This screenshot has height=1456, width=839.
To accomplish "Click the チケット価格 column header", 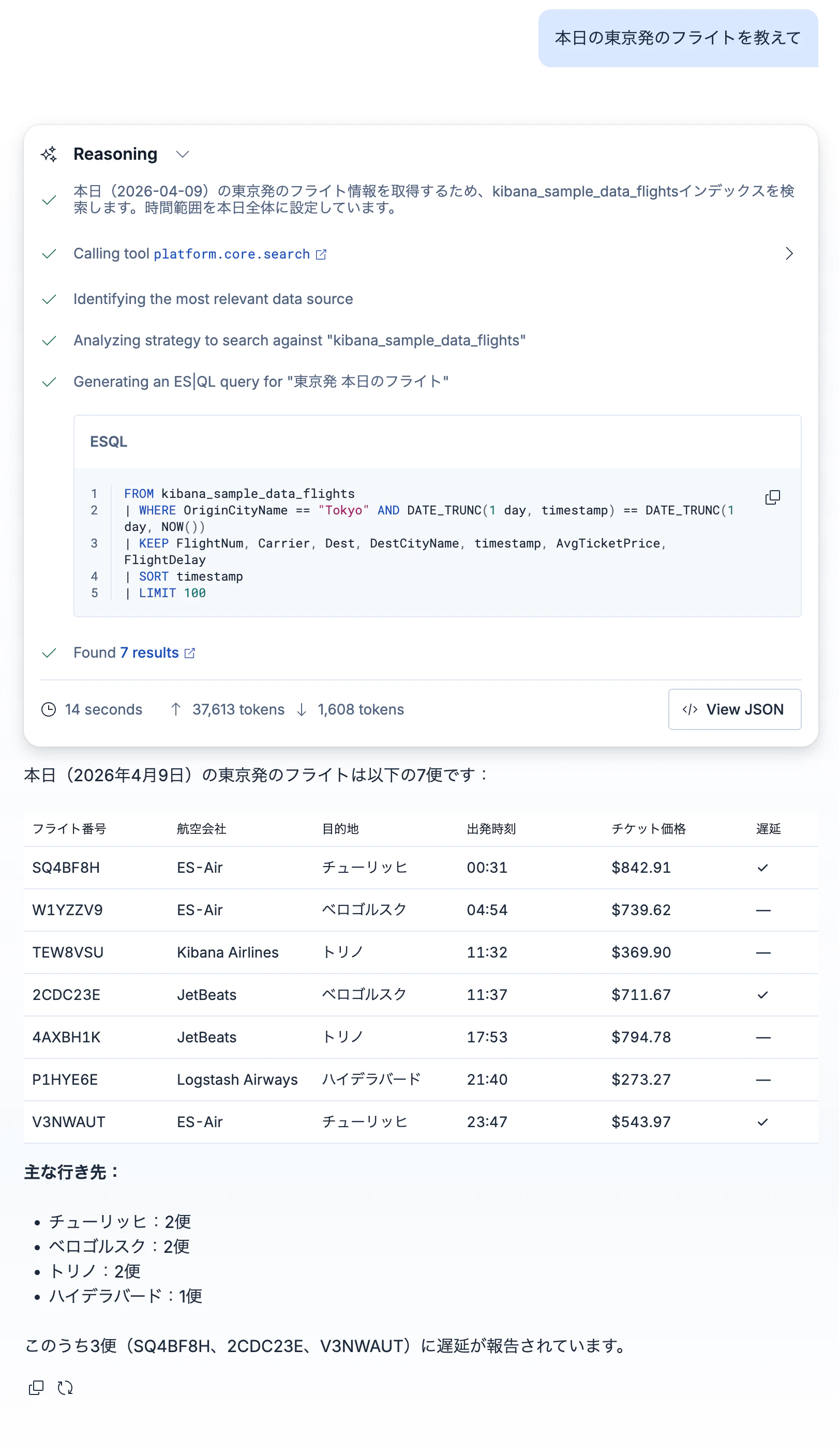I will [x=649, y=829].
